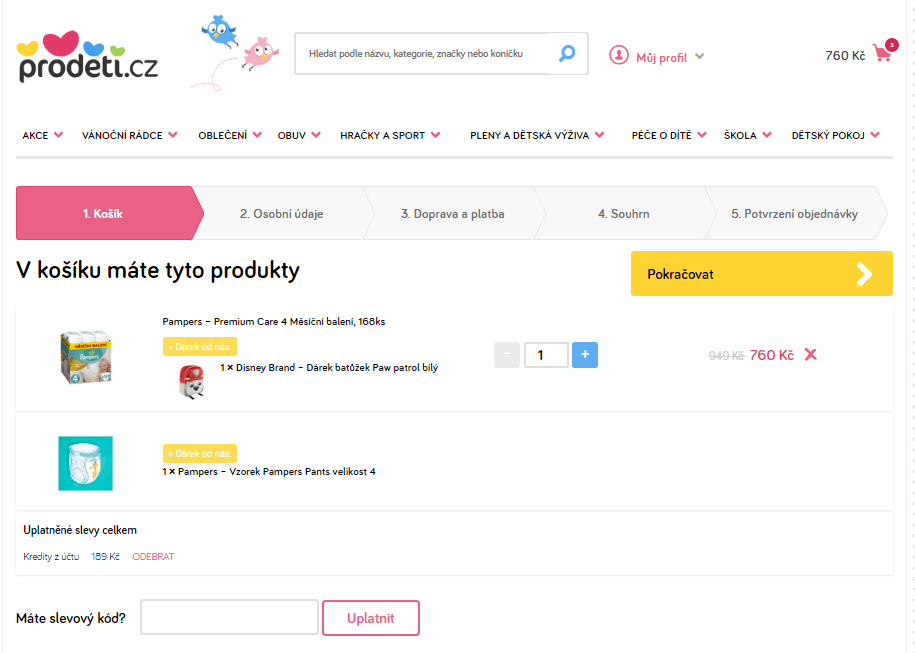Click the ODEBRAT credits link

[x=153, y=557]
